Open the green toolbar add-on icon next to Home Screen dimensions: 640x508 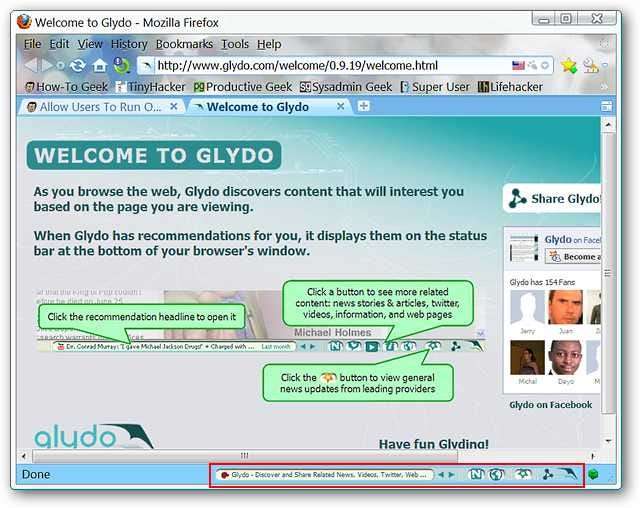click(122, 65)
